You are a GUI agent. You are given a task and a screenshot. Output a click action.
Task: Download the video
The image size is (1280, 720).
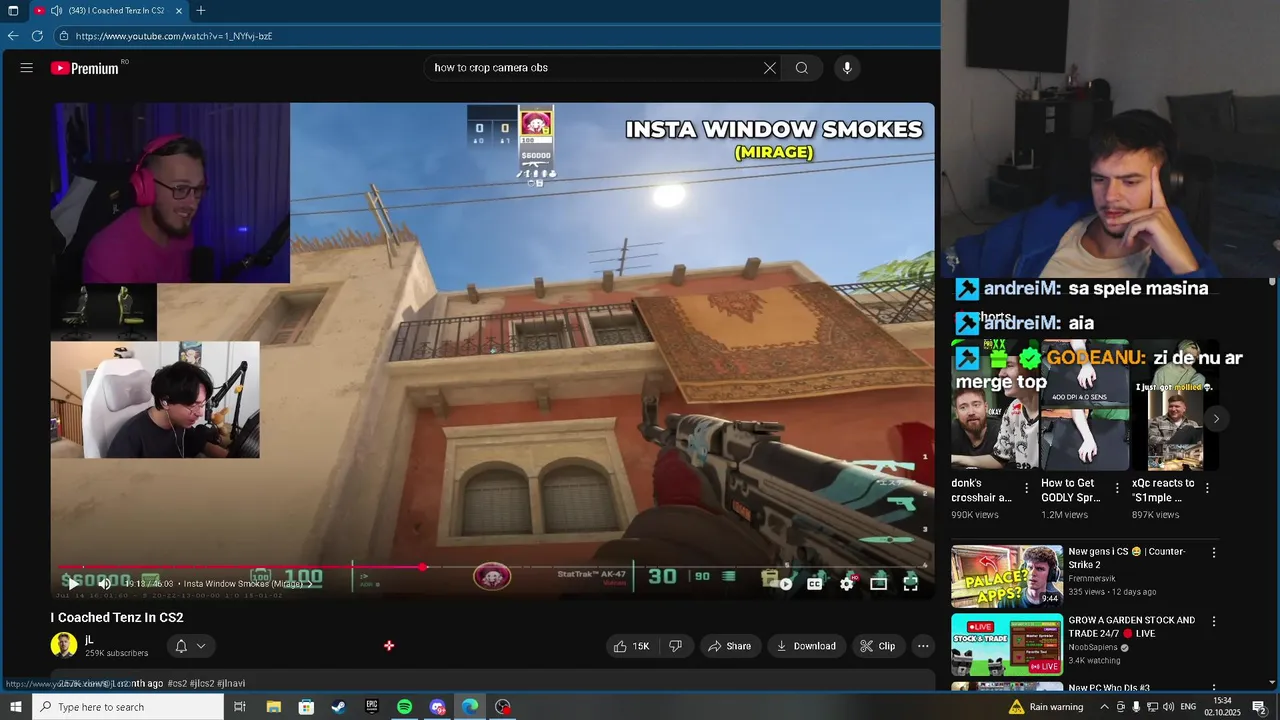point(806,646)
